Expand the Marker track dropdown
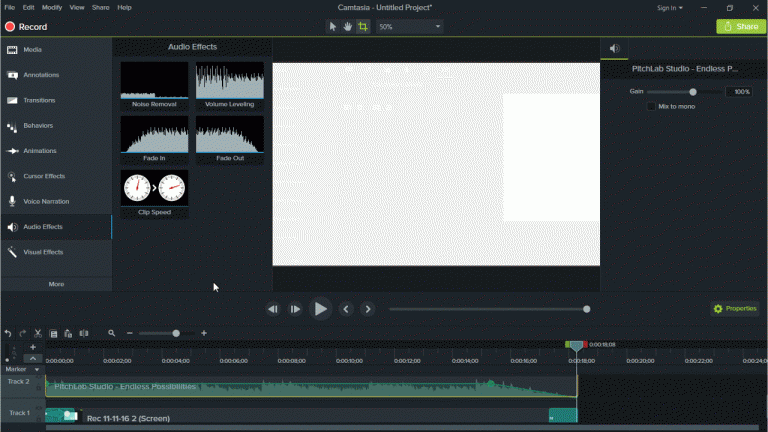The height and width of the screenshot is (432, 768). pos(37,369)
